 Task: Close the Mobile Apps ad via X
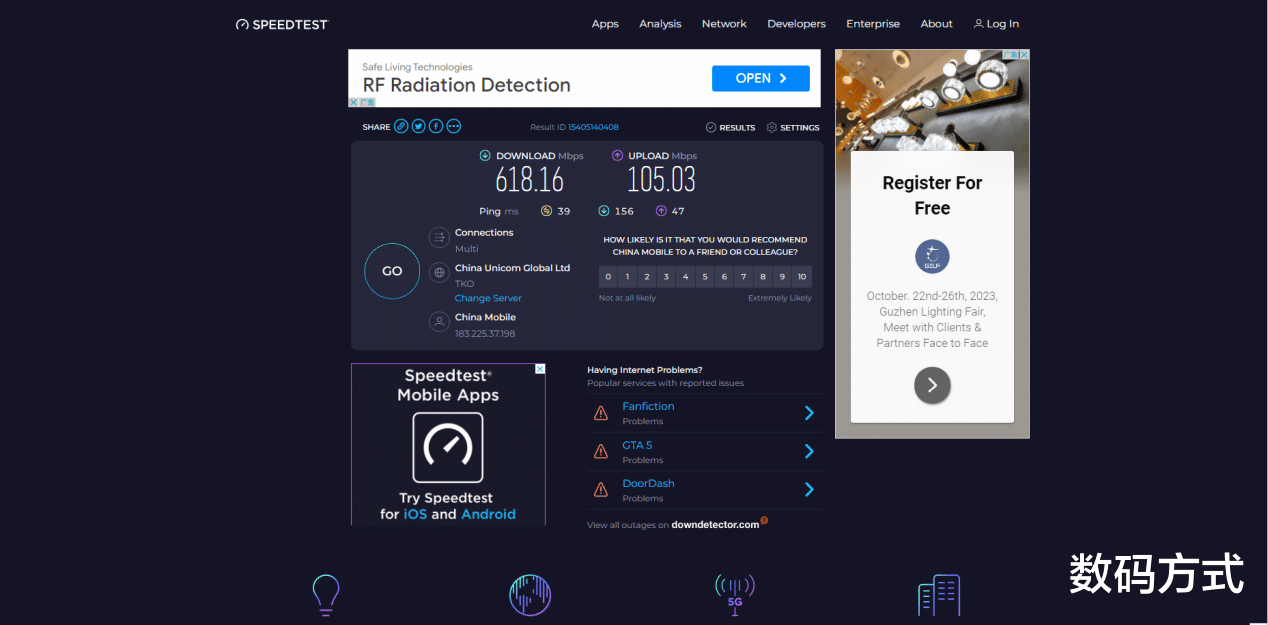pyautogui.click(x=541, y=369)
